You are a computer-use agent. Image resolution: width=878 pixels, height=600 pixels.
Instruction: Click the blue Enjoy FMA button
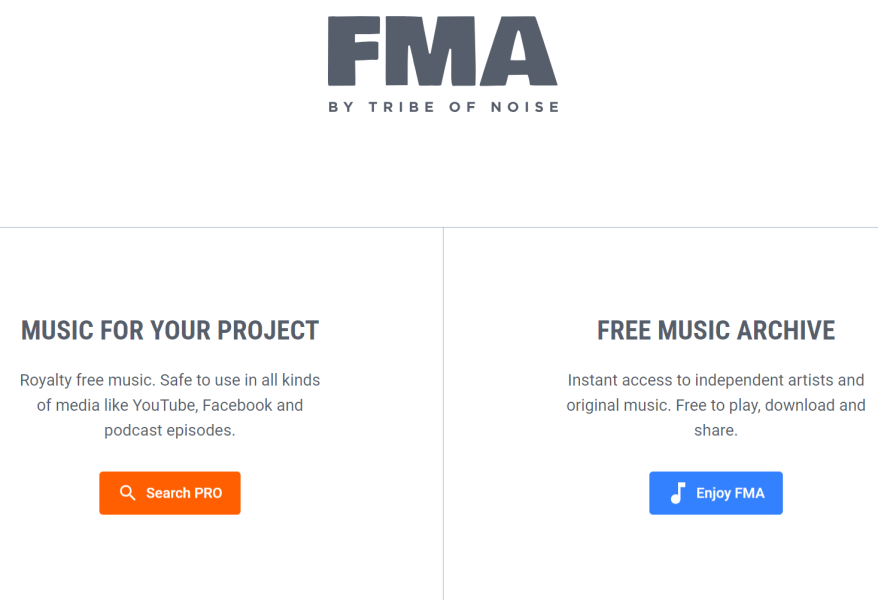[x=716, y=493]
